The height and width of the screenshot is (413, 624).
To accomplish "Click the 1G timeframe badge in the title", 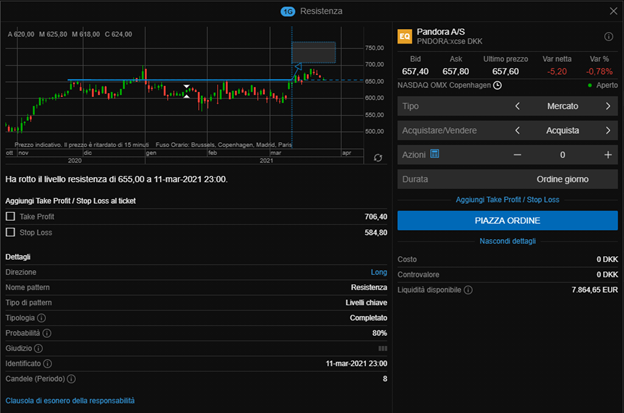I will tap(288, 12).
